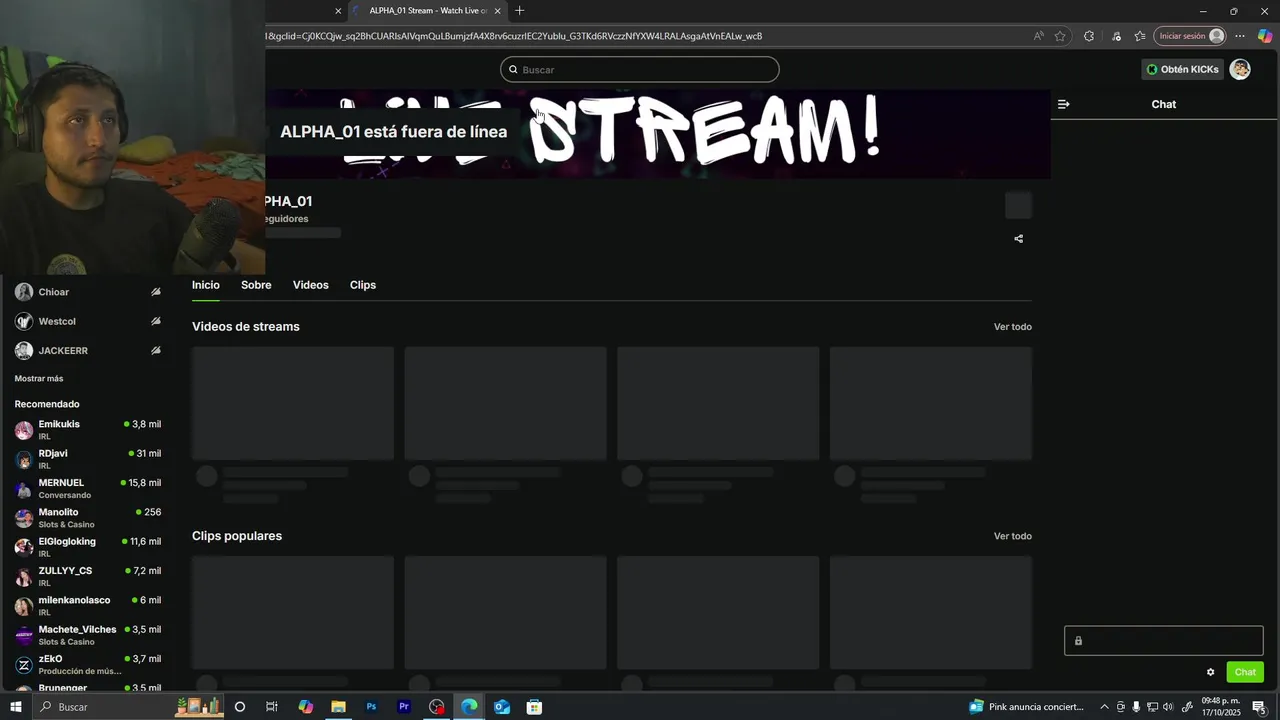Open the user avatar menu on Kick
Screen dimensions: 1280x720
pos(1240,69)
